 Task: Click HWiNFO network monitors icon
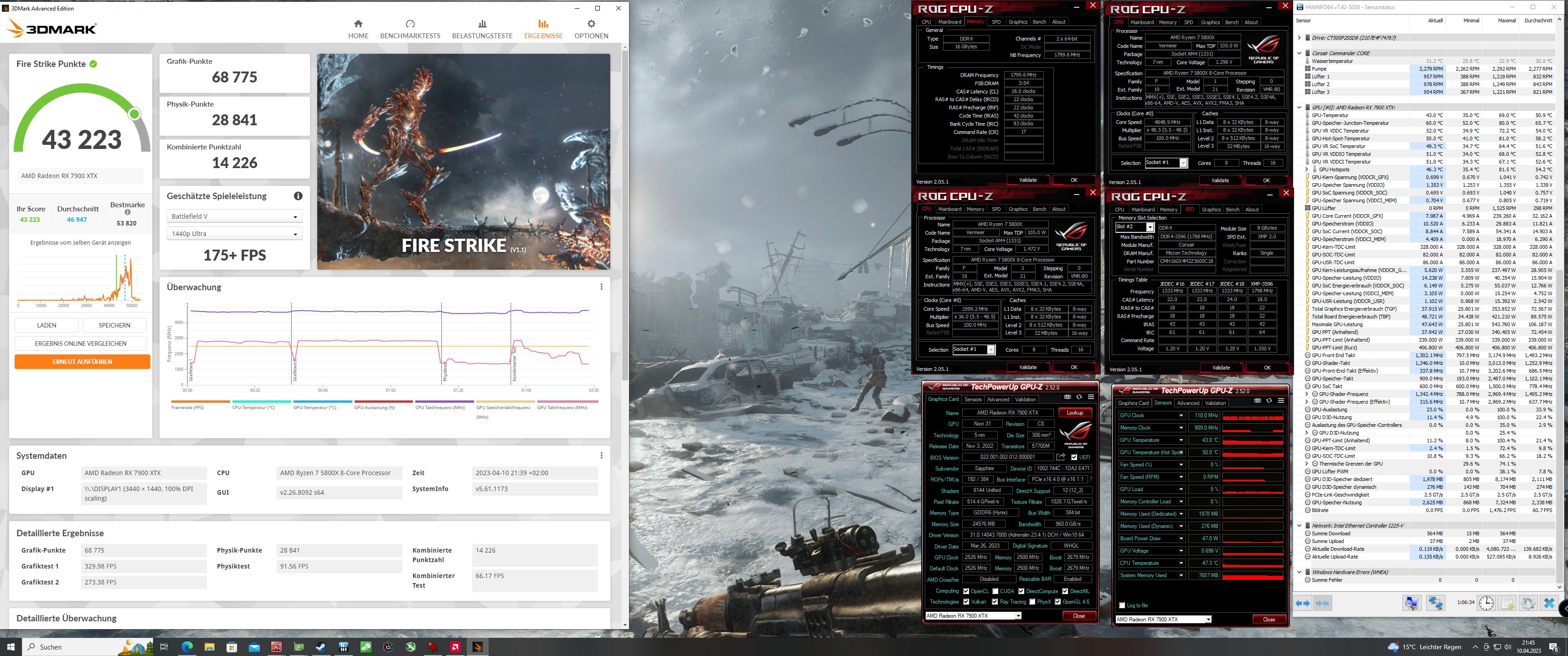click(x=1435, y=603)
